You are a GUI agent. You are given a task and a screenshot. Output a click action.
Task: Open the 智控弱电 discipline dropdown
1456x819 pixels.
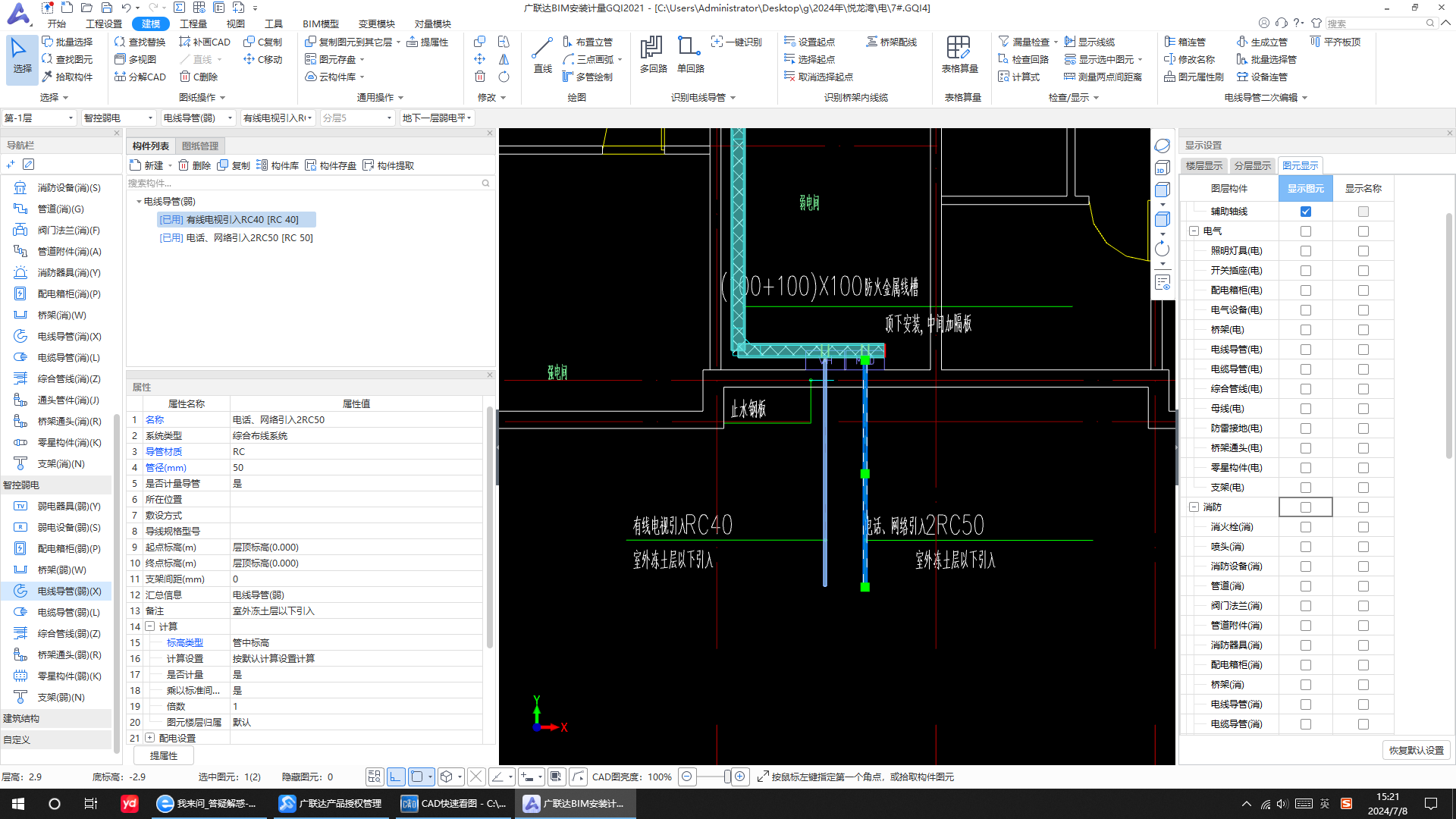(118, 118)
